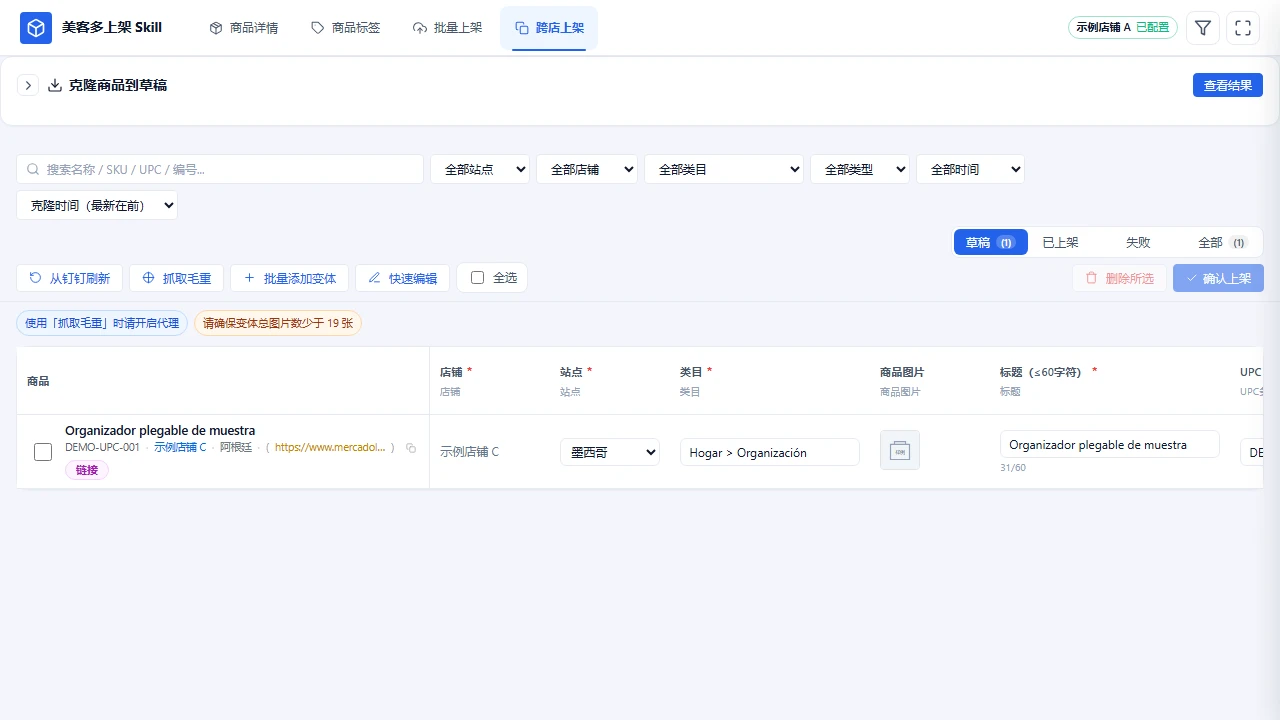1280x720 pixels.
Task: Select the 跨店上架 tab
Action: click(549, 28)
